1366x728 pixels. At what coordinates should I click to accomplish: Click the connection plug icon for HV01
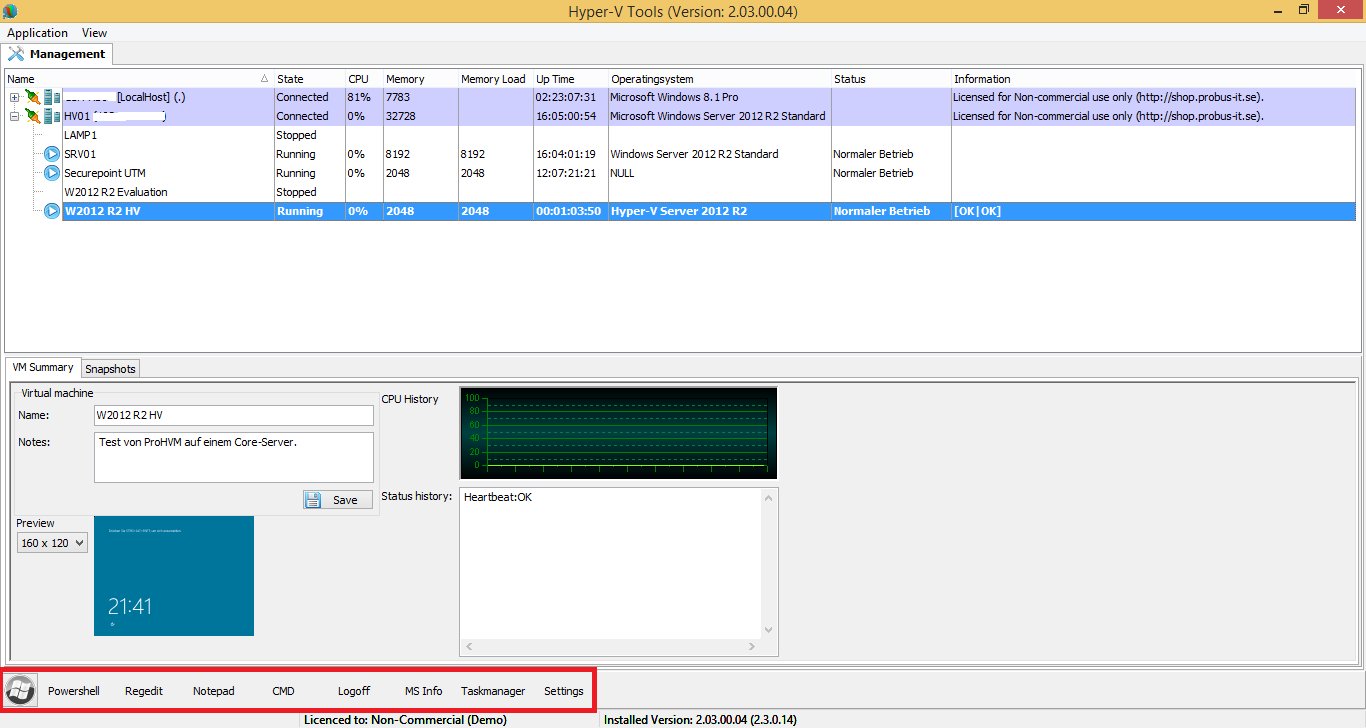click(x=33, y=116)
